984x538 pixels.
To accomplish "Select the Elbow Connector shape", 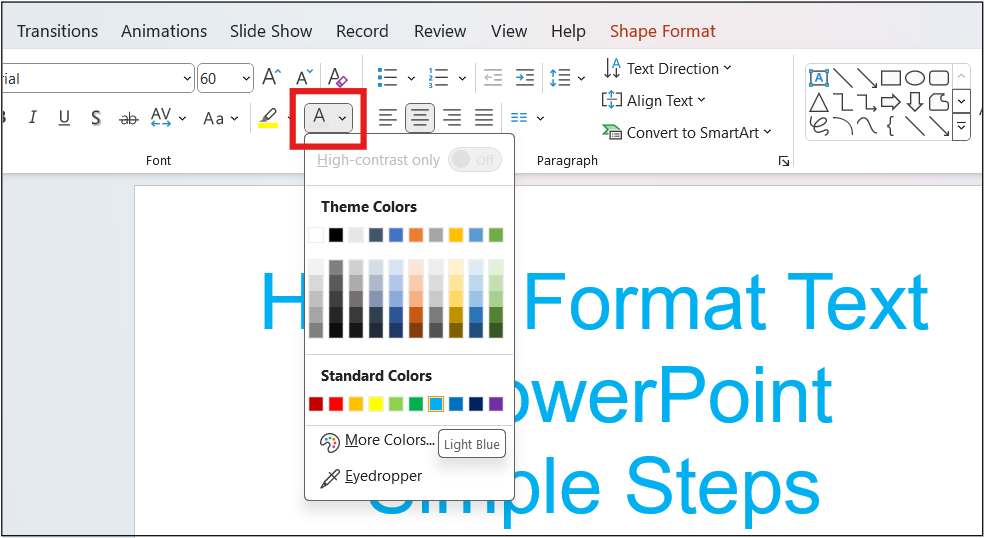I will pyautogui.click(x=843, y=102).
